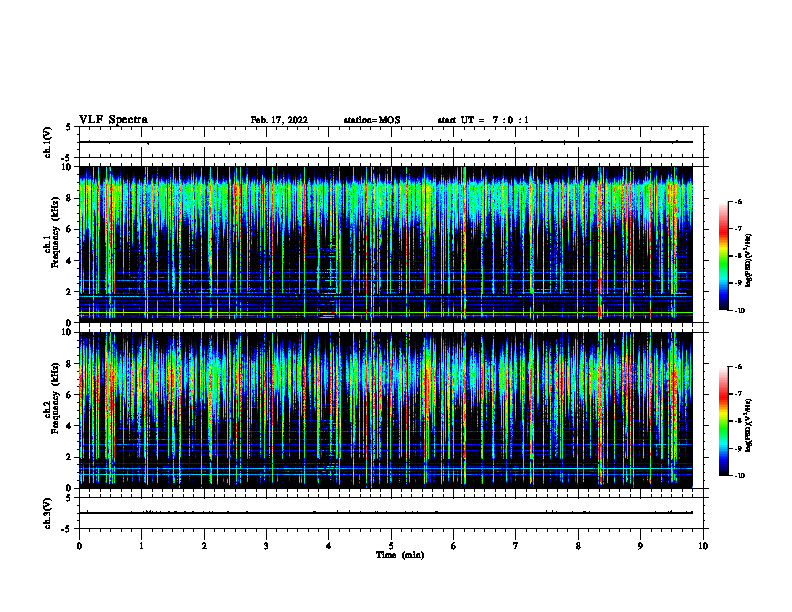Click time axis tick label "10"
The height and width of the screenshot is (612, 792).
(703, 546)
